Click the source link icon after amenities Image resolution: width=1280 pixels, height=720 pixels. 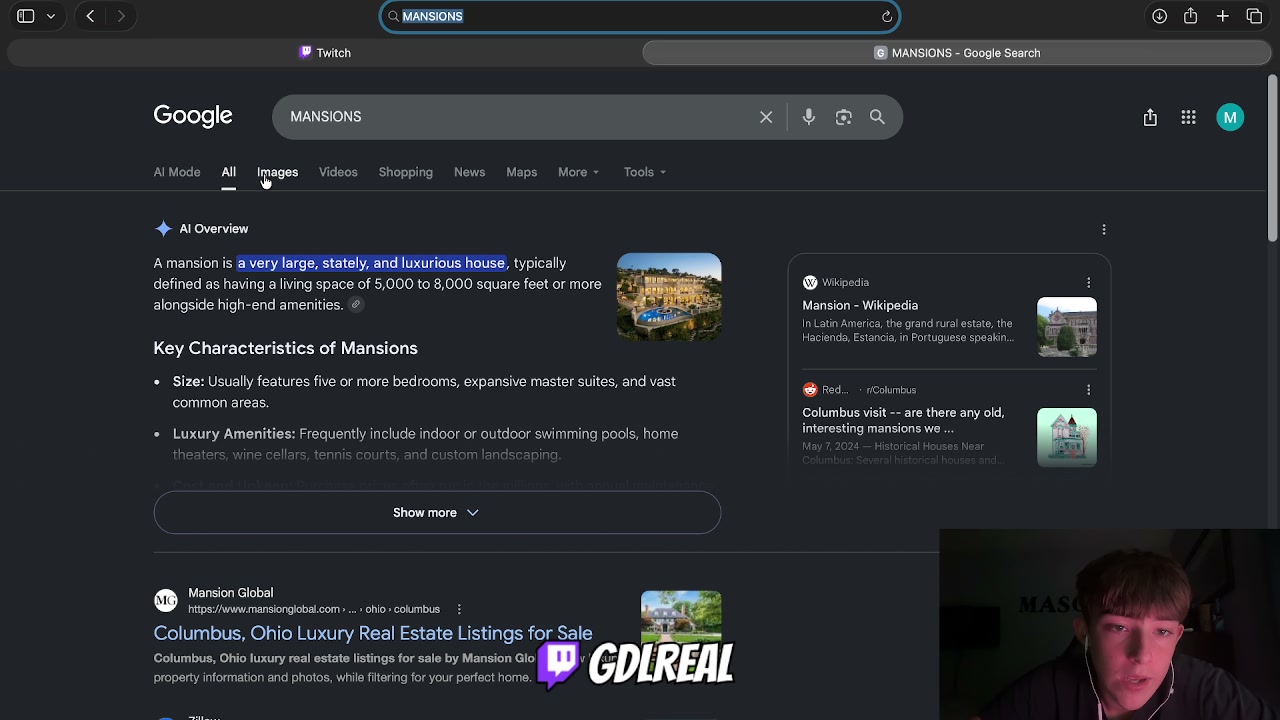coord(355,305)
